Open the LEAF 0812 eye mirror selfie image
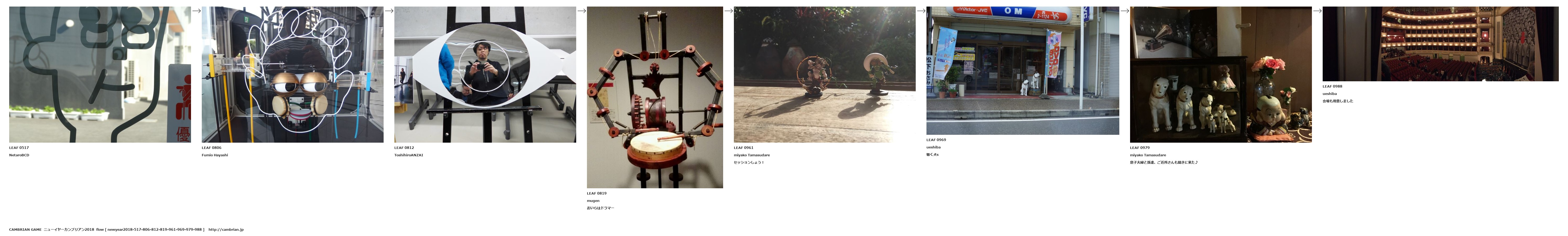This screenshot has height=236, width=1568. (485, 74)
